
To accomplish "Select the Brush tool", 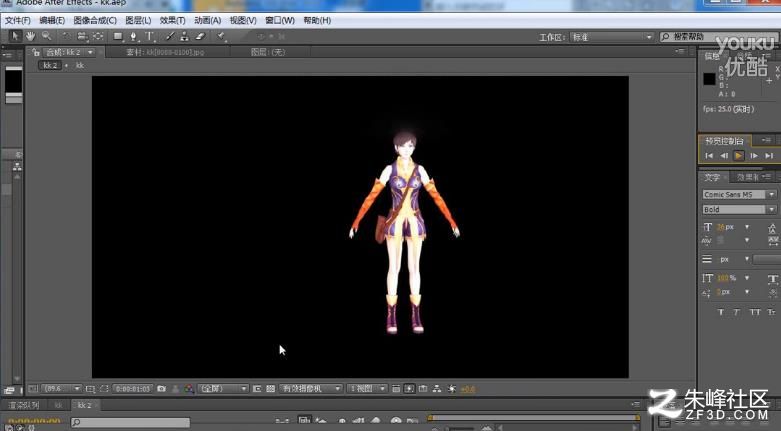I will coord(170,36).
